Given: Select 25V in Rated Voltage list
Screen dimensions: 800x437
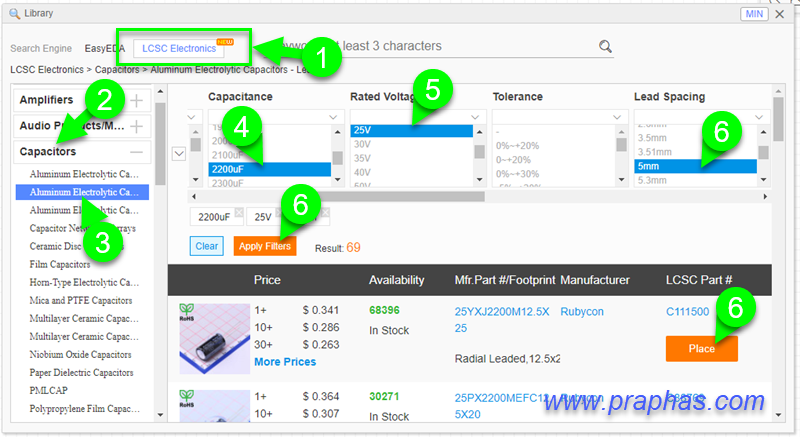Looking at the screenshot, I should pos(411,131).
